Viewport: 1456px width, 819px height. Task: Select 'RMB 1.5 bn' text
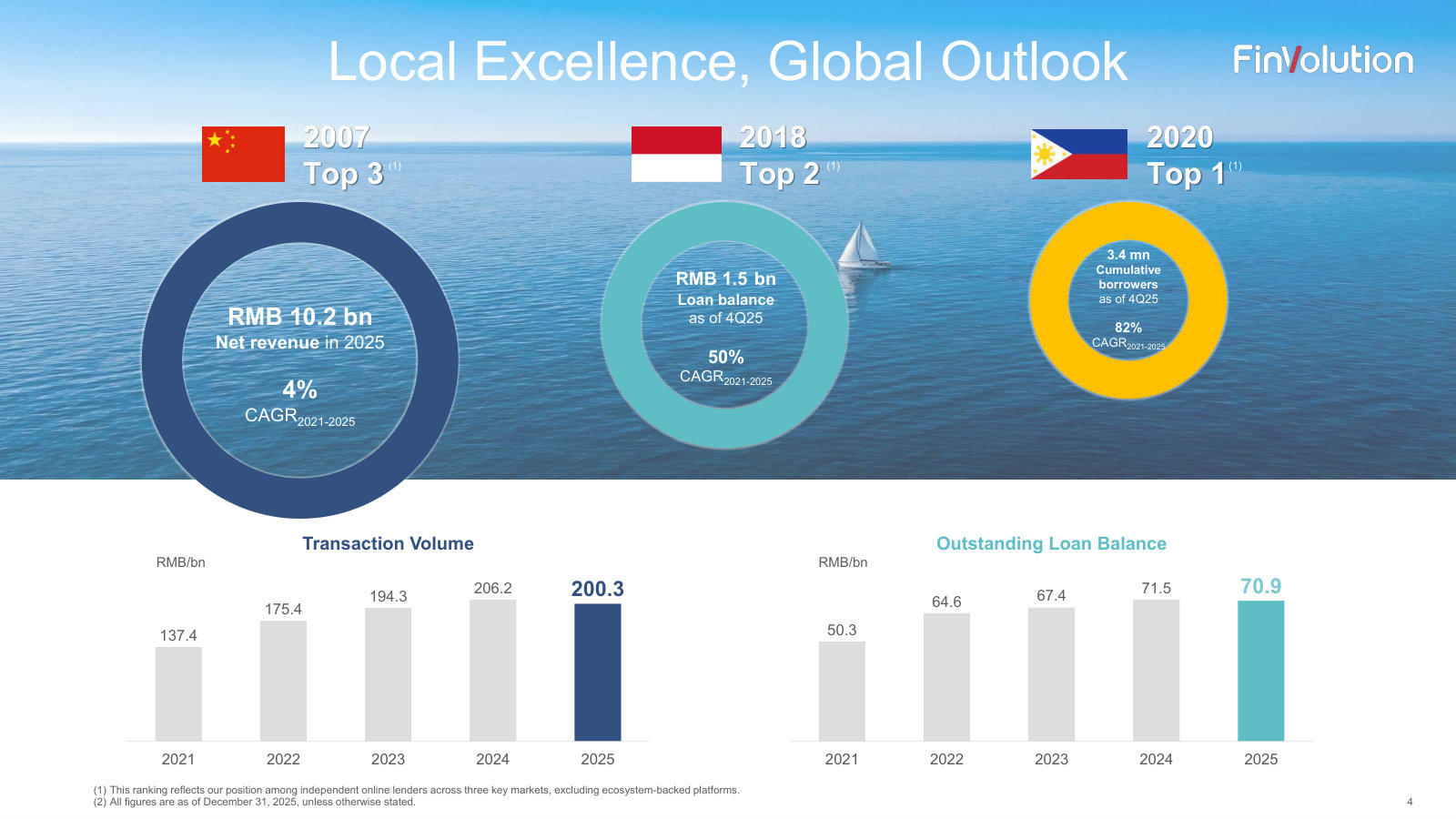725,279
